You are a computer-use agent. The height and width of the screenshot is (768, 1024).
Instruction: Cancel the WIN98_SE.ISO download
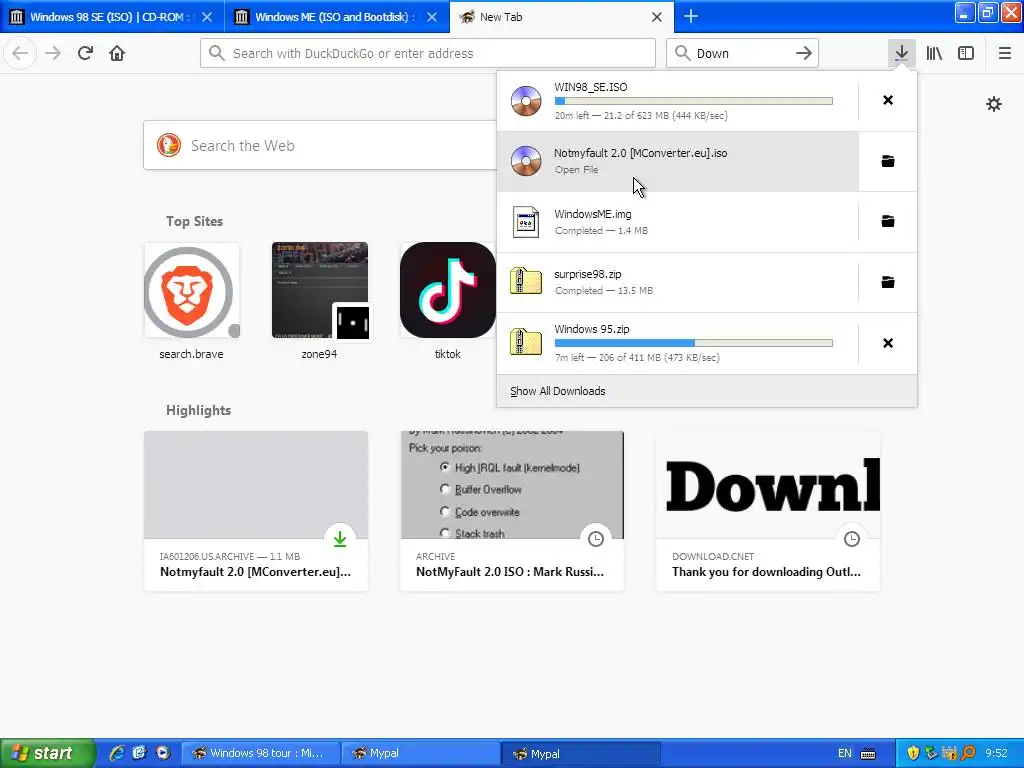(x=888, y=100)
